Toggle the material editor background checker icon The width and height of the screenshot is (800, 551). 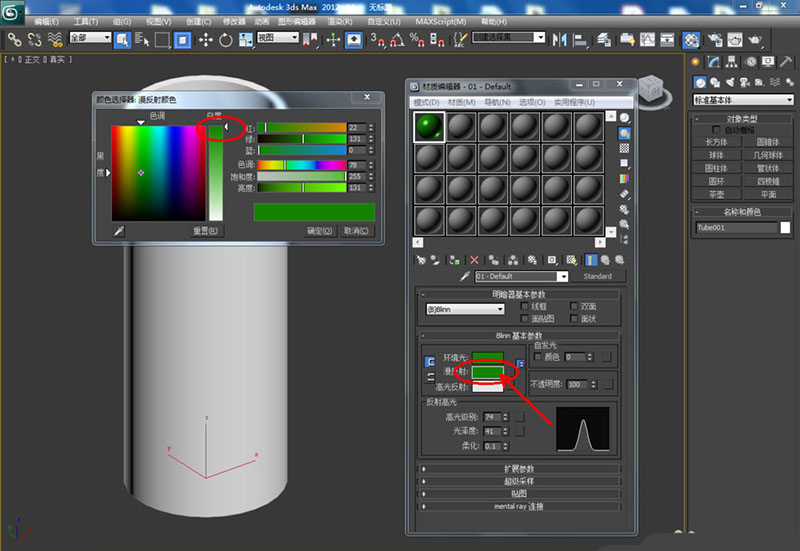pyautogui.click(x=625, y=148)
